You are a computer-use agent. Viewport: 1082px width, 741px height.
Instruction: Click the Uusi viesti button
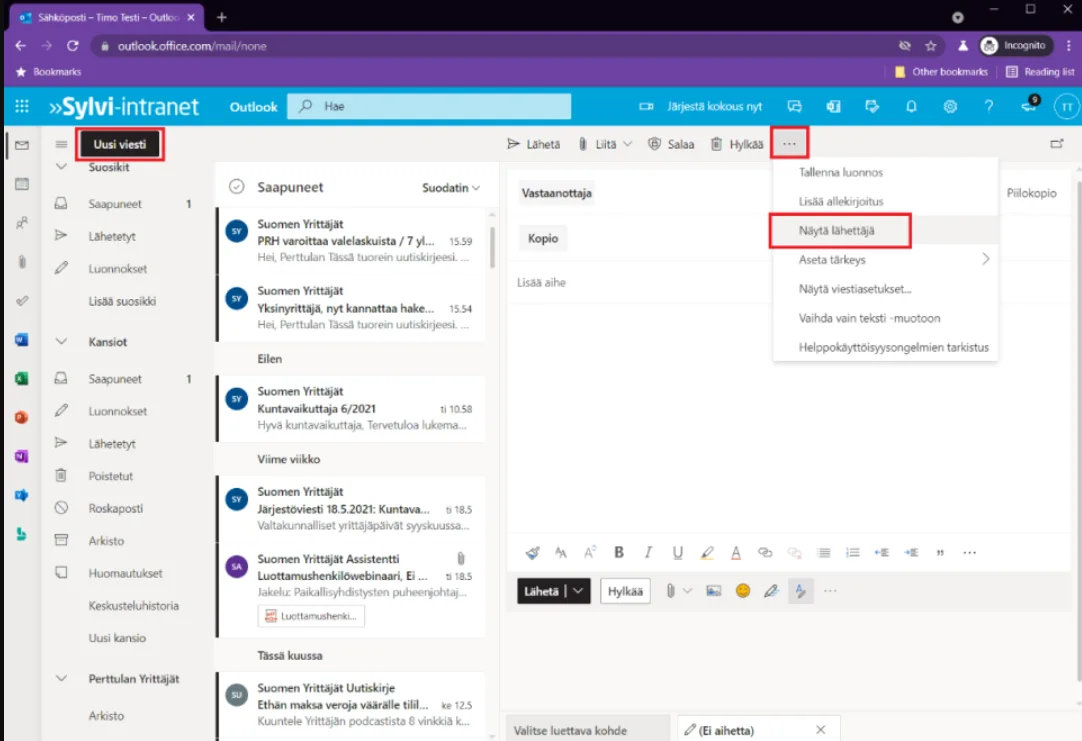(x=120, y=144)
